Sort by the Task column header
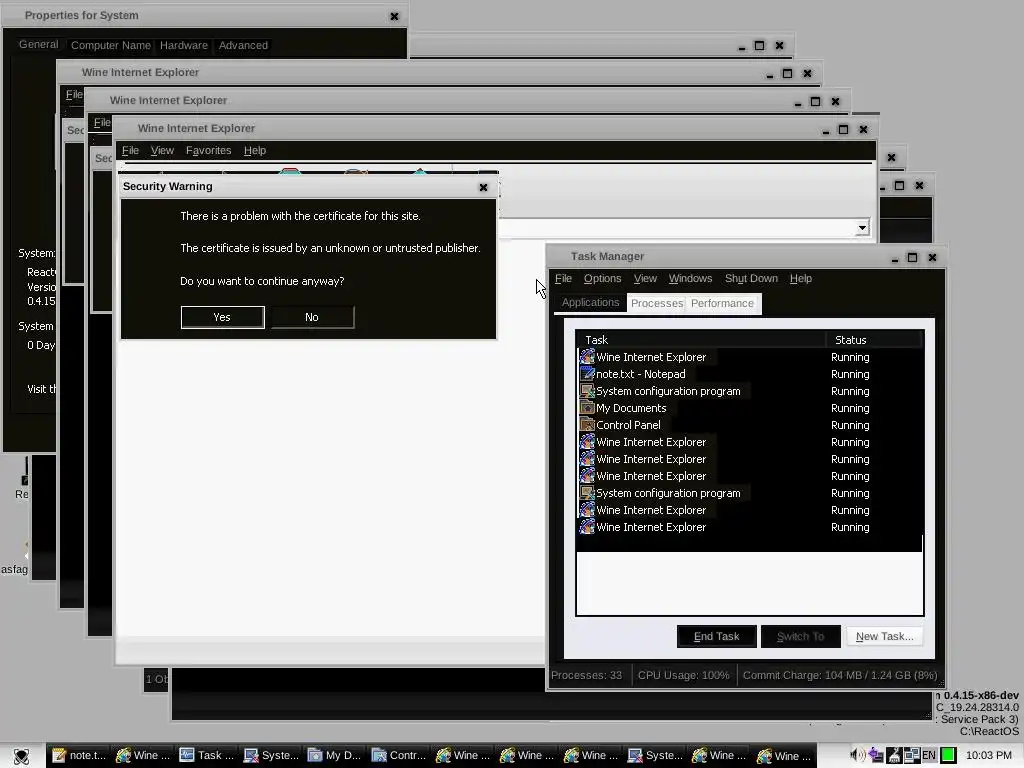Screen dimensions: 1024x768 pyautogui.click(x=701, y=340)
